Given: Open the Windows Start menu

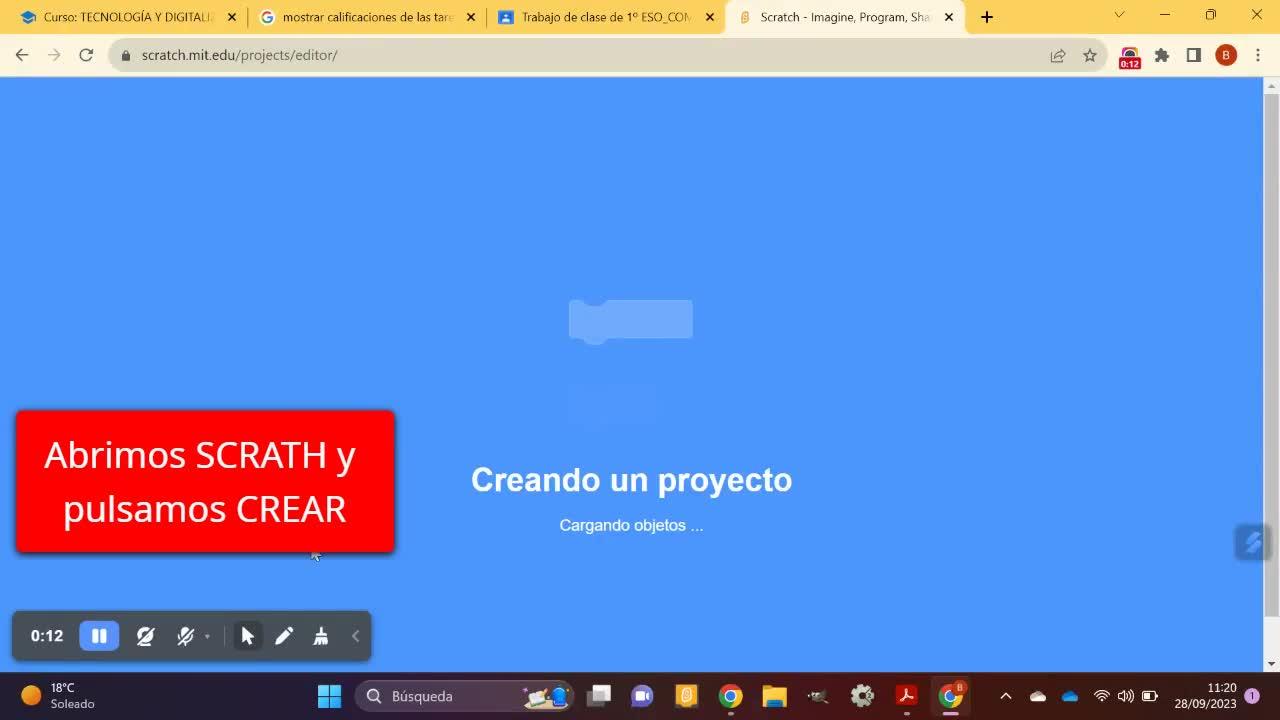Looking at the screenshot, I should (x=329, y=696).
